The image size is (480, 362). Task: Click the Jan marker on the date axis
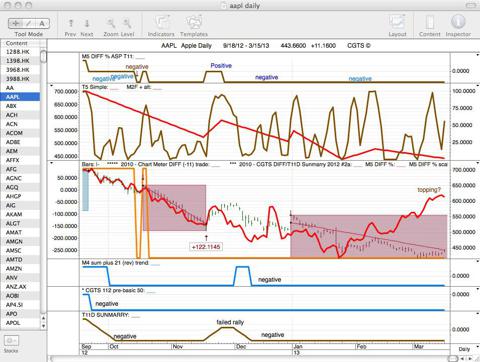pos(297,346)
